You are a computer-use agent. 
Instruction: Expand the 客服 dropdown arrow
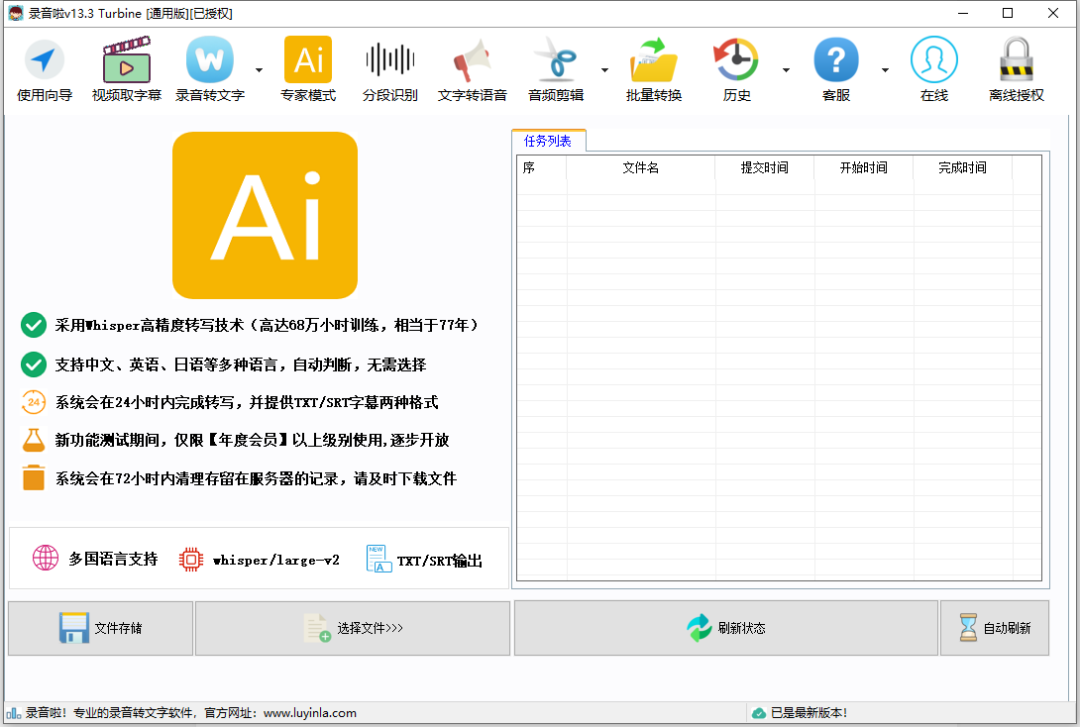click(x=885, y=70)
